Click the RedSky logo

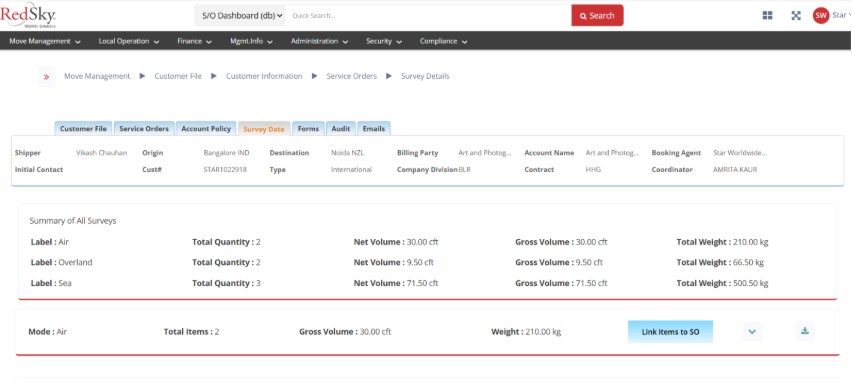click(x=28, y=15)
